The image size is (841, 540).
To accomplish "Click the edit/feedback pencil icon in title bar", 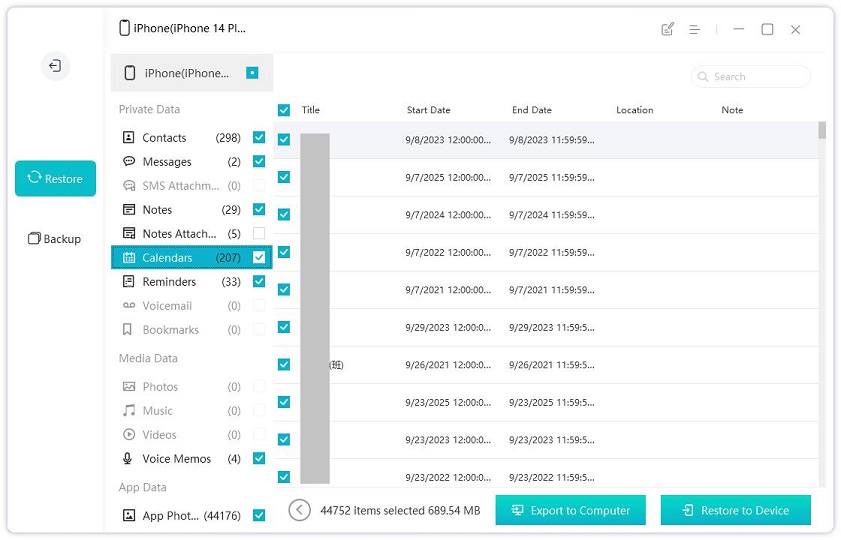I will (667, 29).
